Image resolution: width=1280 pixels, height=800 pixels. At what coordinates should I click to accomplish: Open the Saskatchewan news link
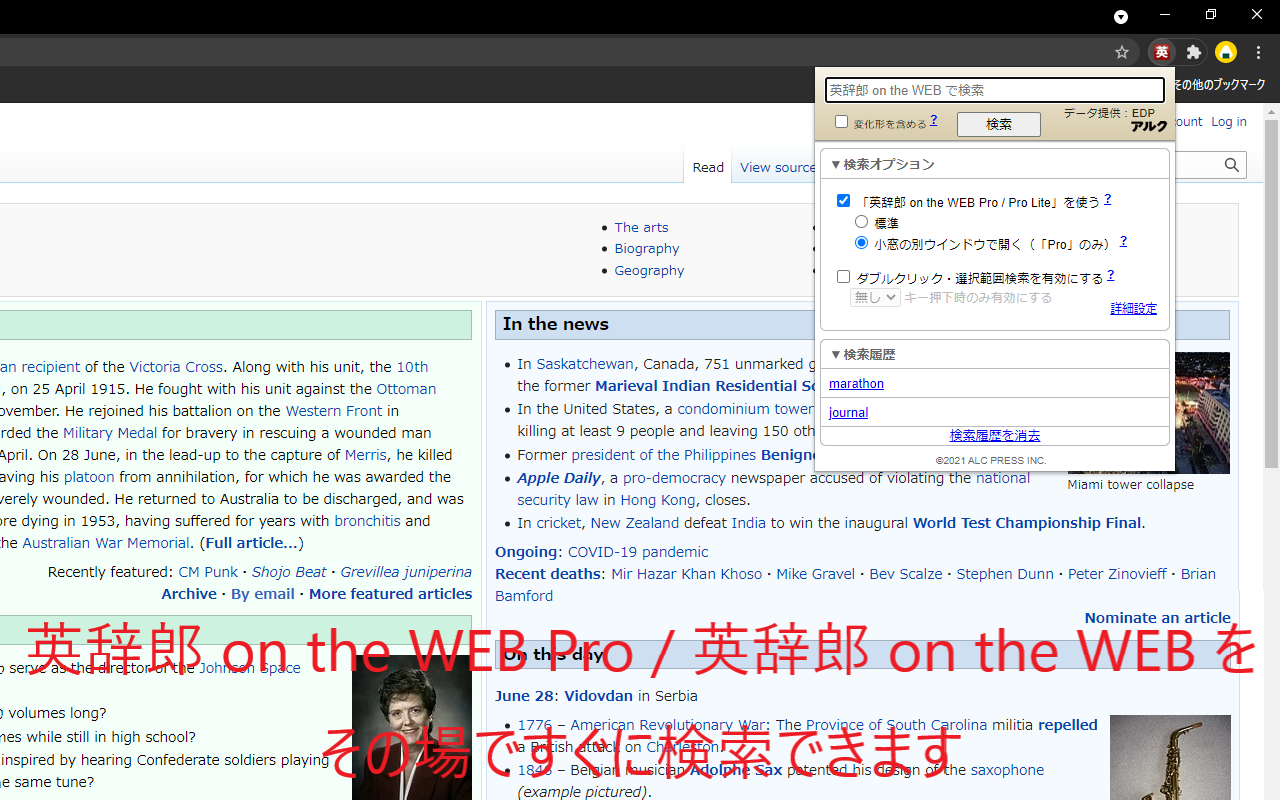point(585,364)
